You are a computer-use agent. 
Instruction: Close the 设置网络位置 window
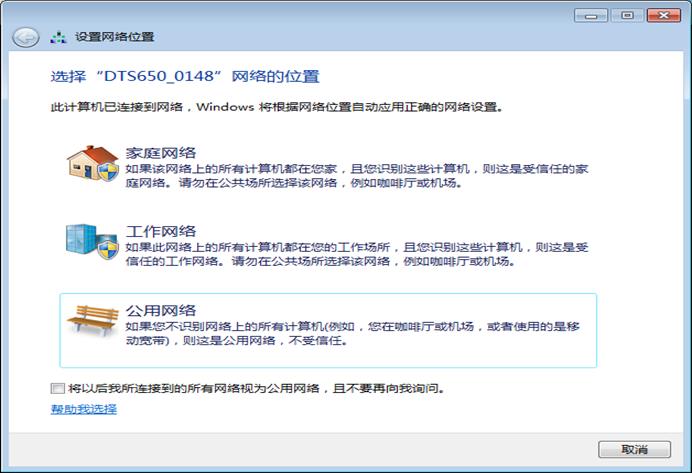click(664, 15)
